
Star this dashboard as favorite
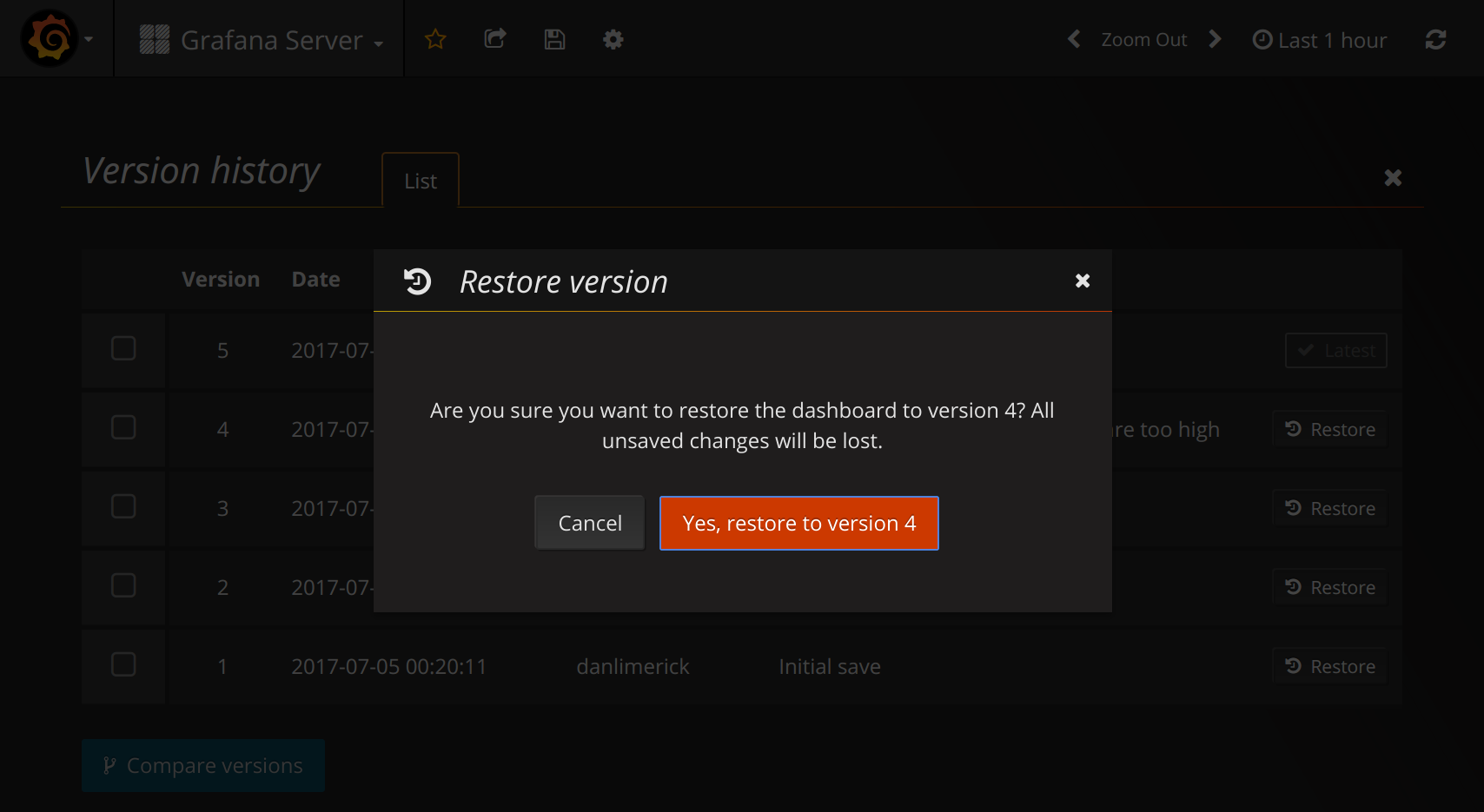pyautogui.click(x=435, y=39)
